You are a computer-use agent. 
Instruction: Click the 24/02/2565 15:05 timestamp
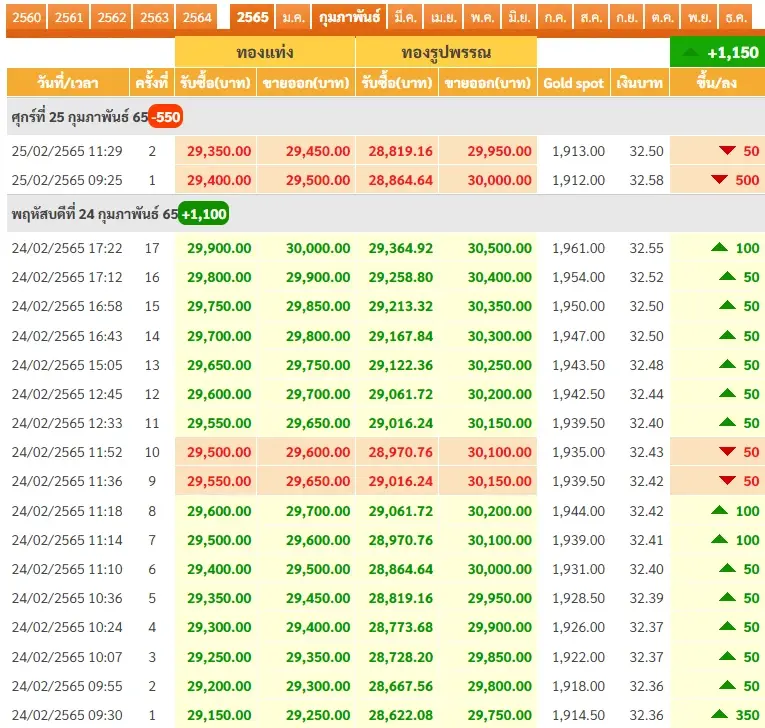coord(67,365)
